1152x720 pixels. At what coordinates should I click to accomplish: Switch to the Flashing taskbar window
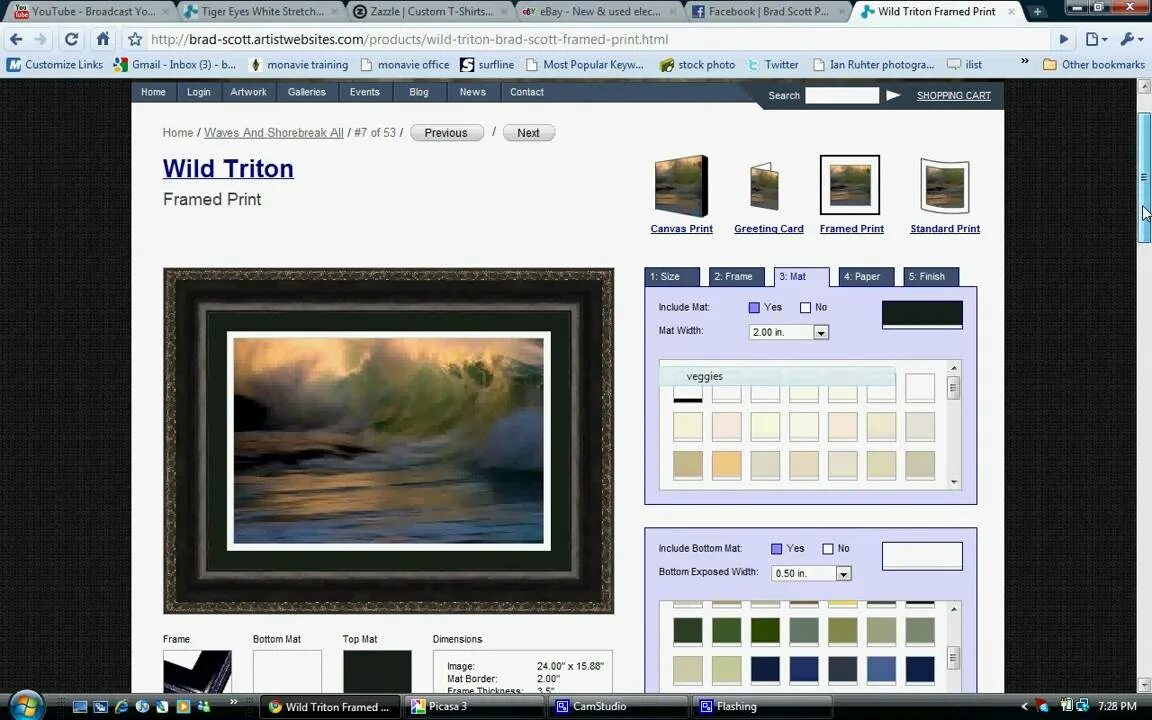pos(763,706)
